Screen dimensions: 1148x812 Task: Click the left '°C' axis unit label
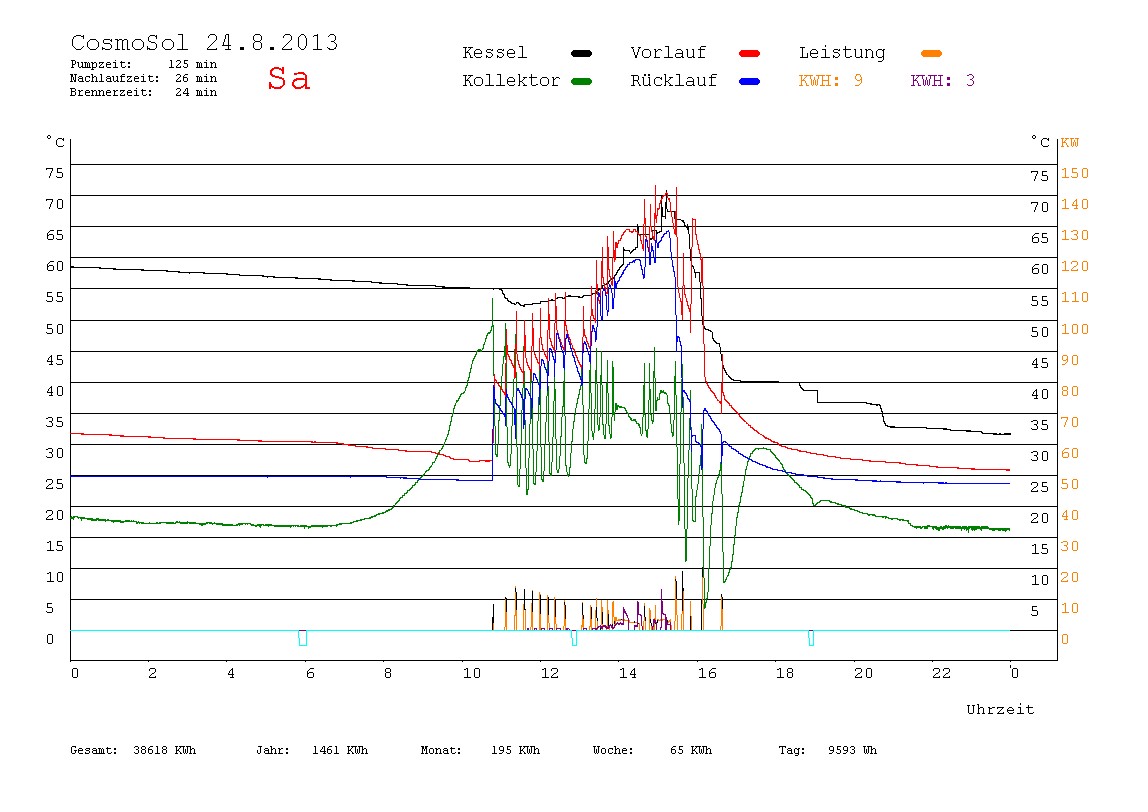coord(56,141)
